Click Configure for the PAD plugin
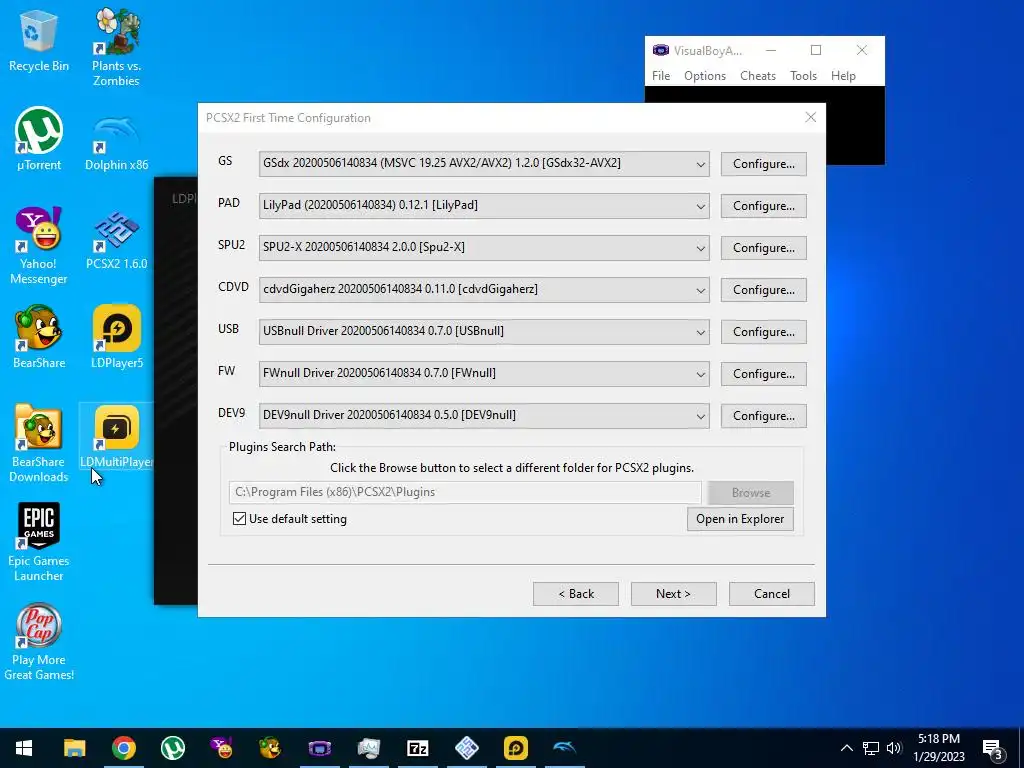1024x768 pixels. click(x=763, y=206)
